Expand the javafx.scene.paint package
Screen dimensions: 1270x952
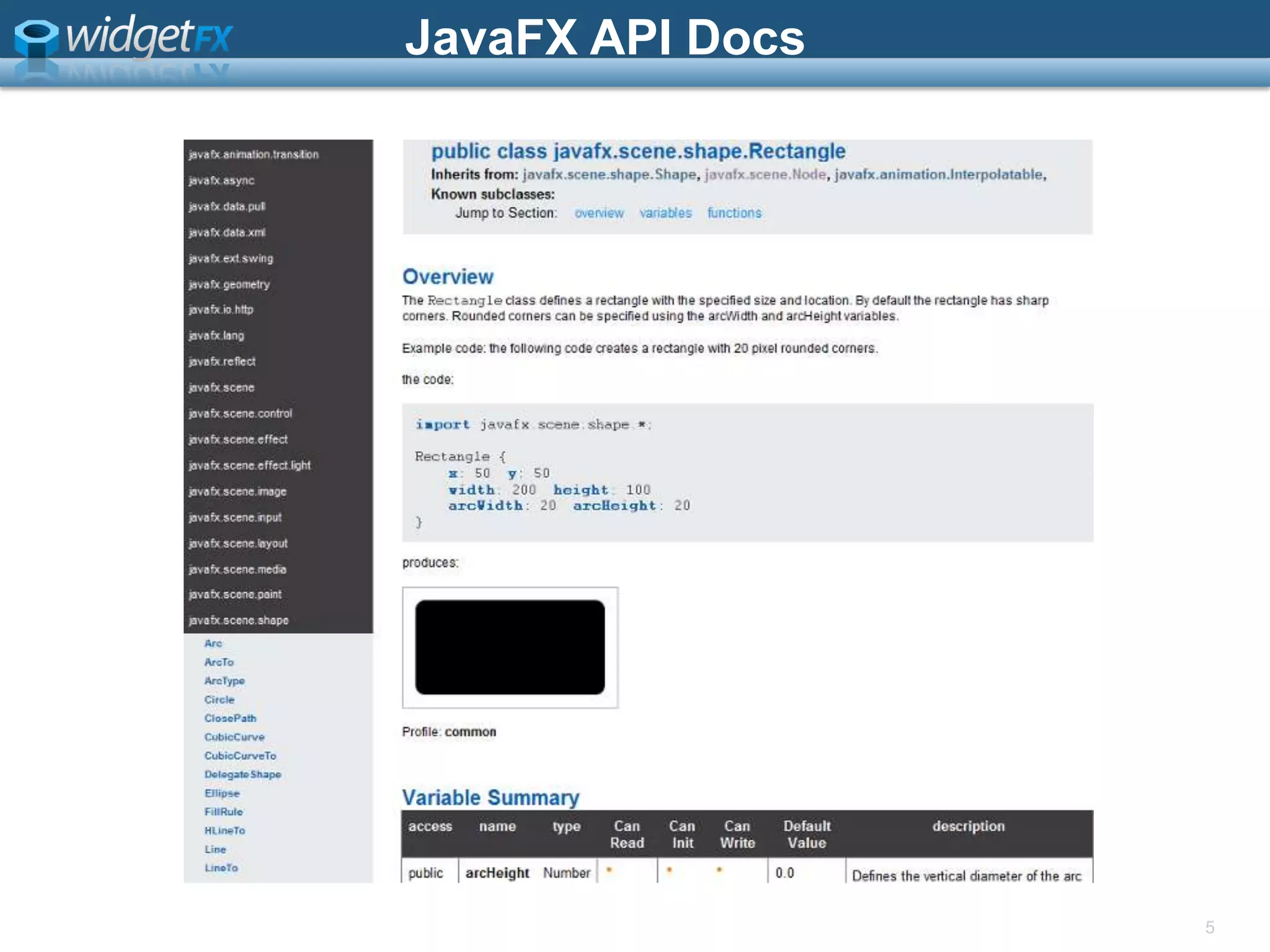click(x=235, y=594)
